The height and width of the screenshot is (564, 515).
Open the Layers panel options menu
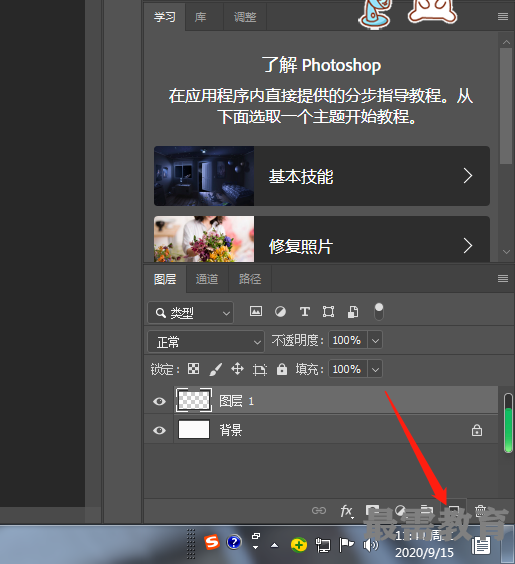(x=503, y=278)
